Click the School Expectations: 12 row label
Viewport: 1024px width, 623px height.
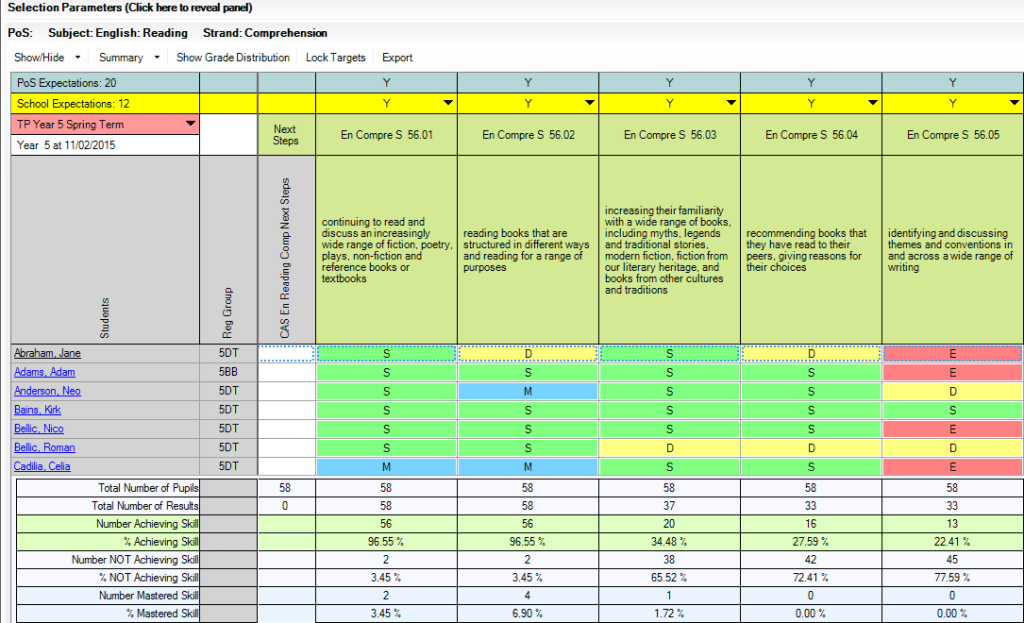click(x=105, y=104)
